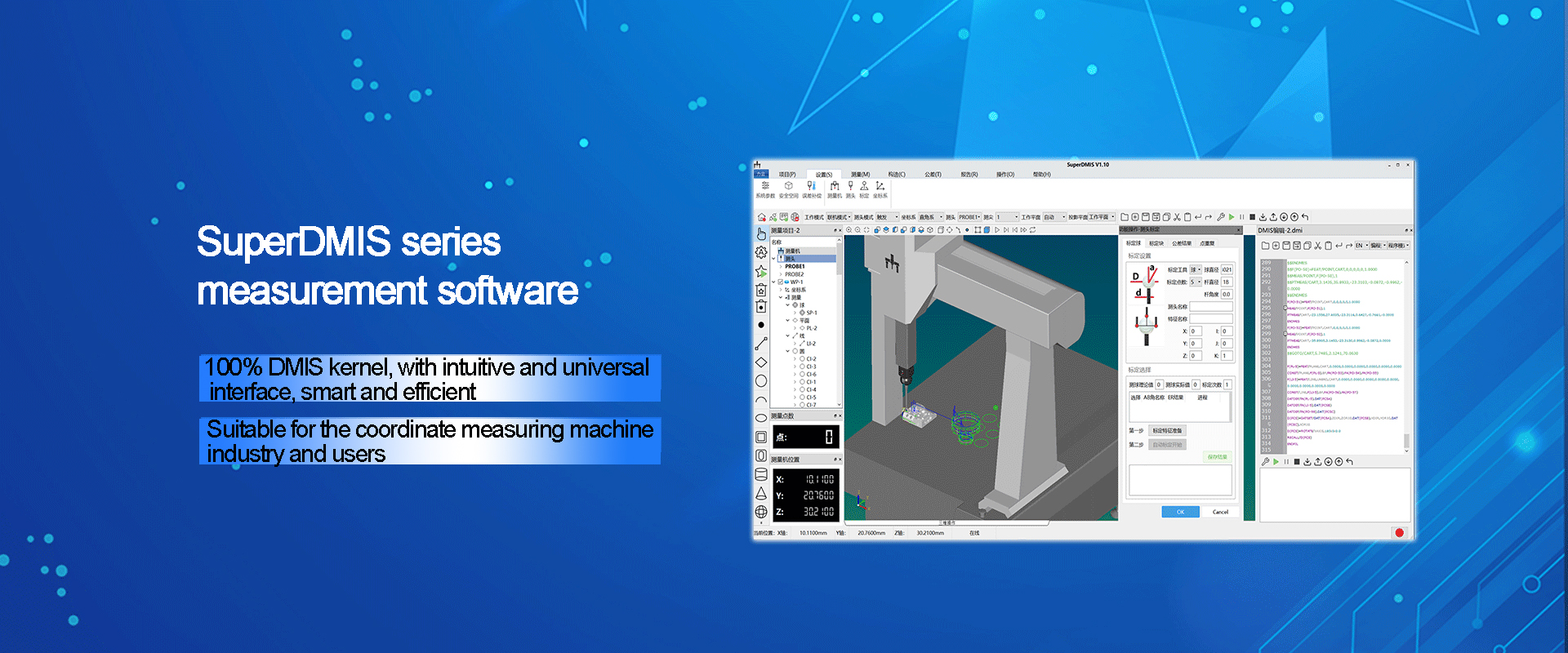Expand the PROBE1 tree node
The height and width of the screenshot is (653, 1568).
[781, 266]
